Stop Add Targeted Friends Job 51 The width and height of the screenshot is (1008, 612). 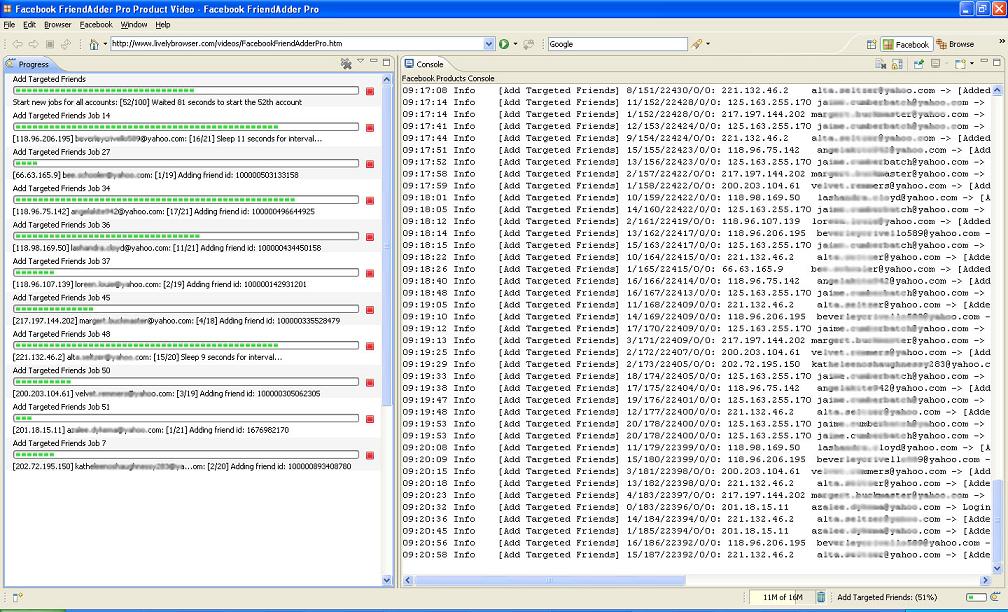(x=370, y=419)
